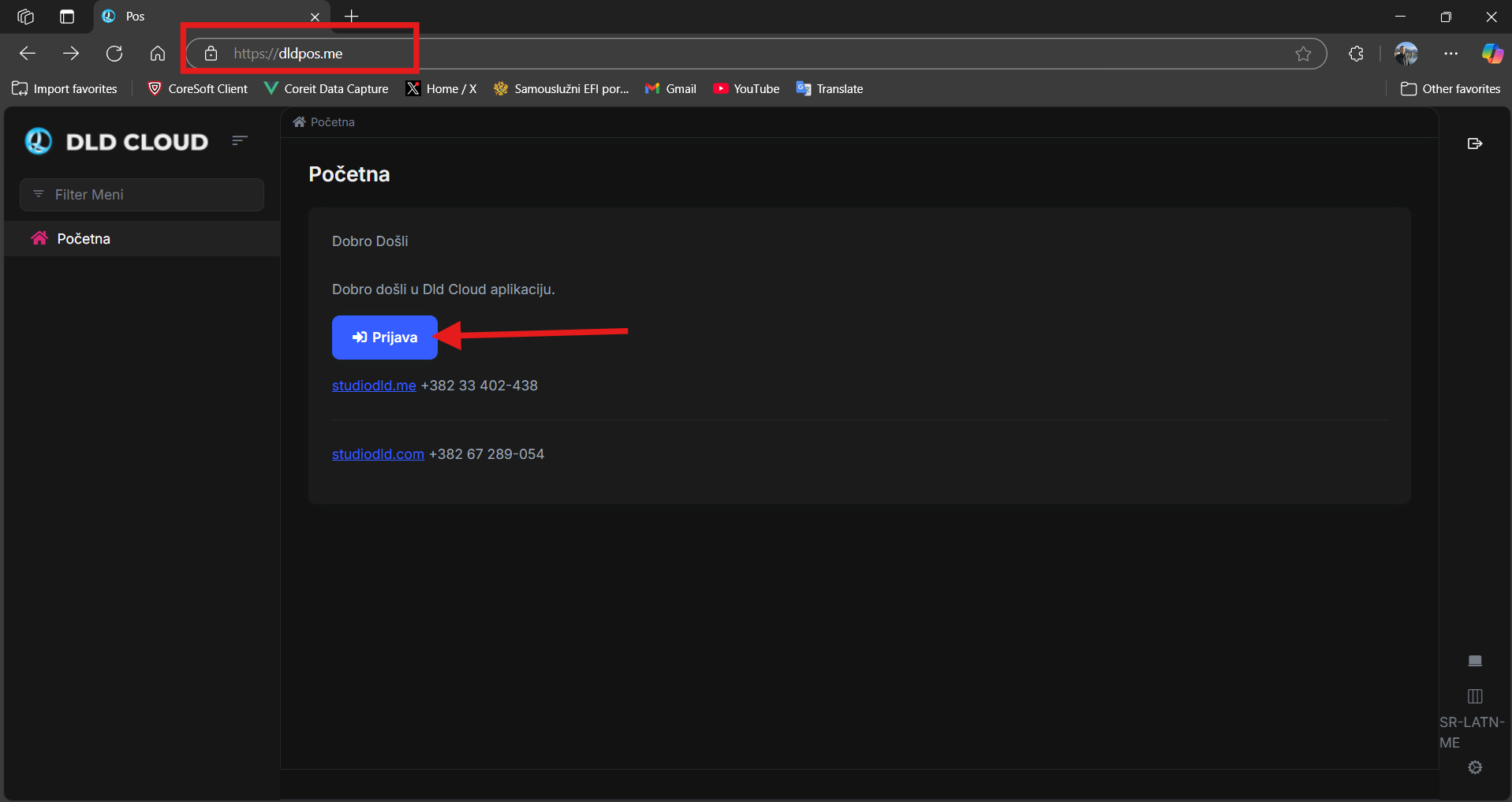Click the logout arrow icon at top right
1512x802 pixels.
(x=1475, y=144)
